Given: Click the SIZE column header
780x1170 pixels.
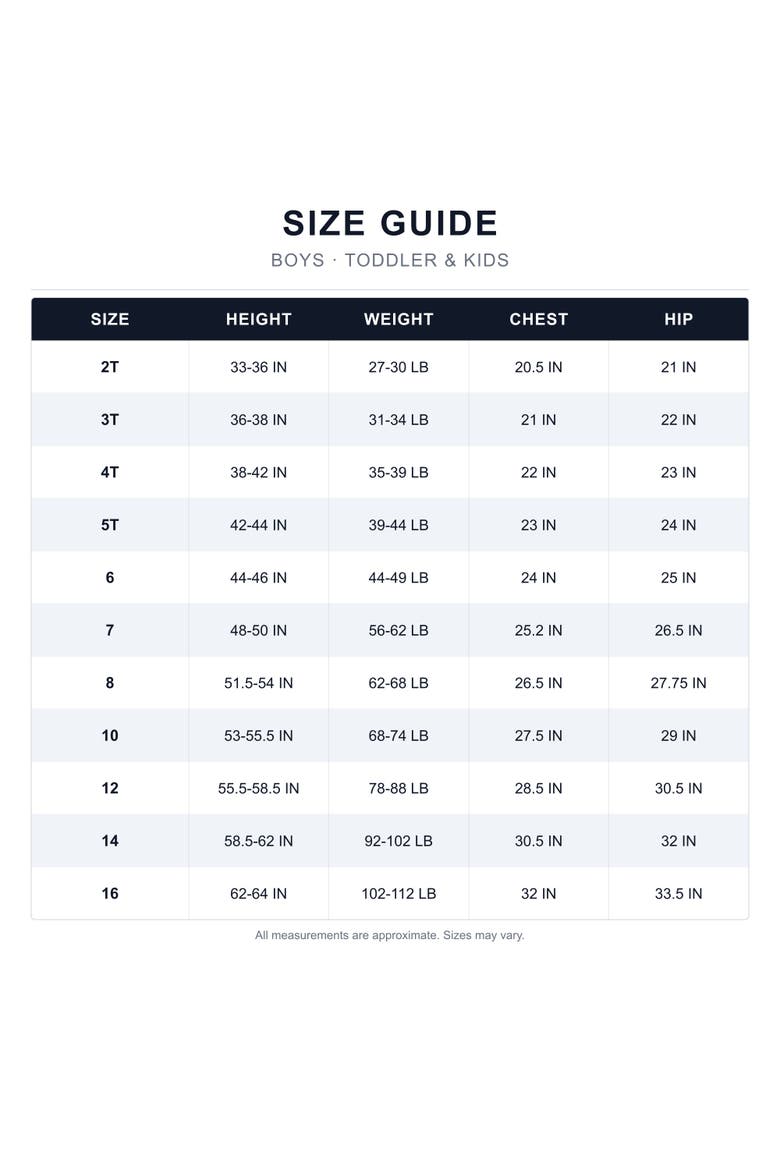Looking at the screenshot, I should pos(110,319).
